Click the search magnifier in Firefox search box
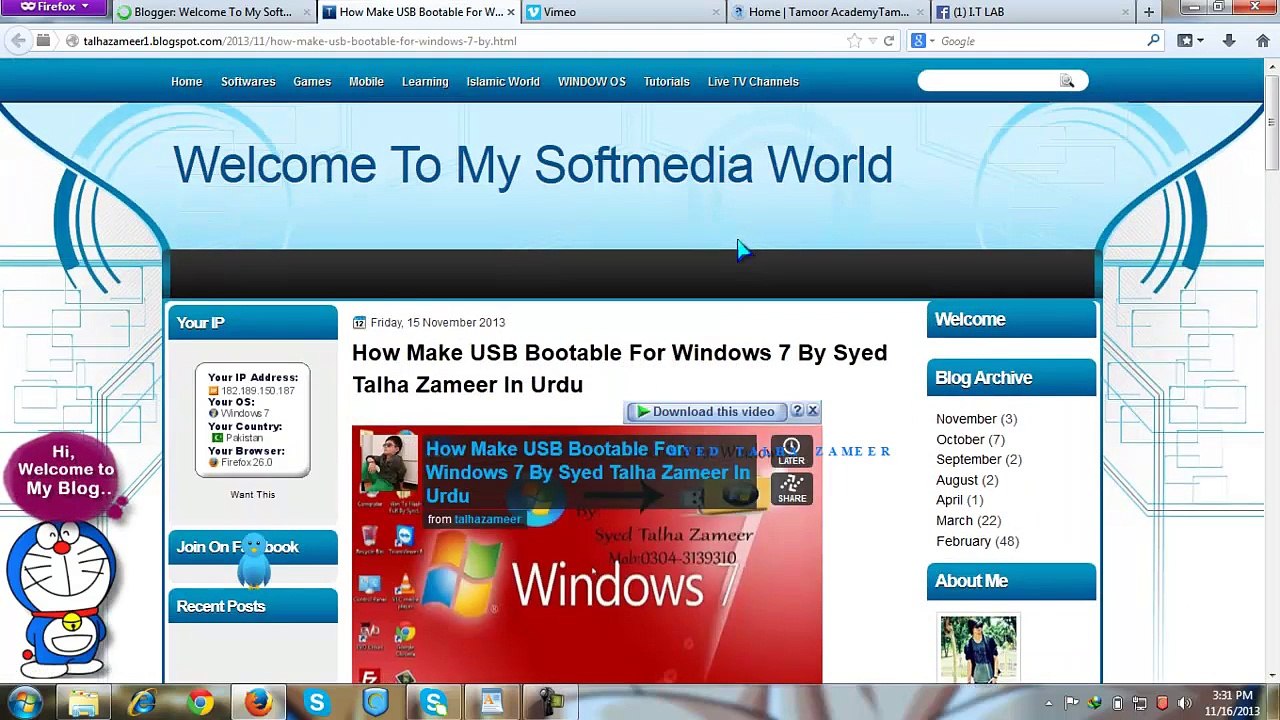1280x720 pixels. [1153, 41]
